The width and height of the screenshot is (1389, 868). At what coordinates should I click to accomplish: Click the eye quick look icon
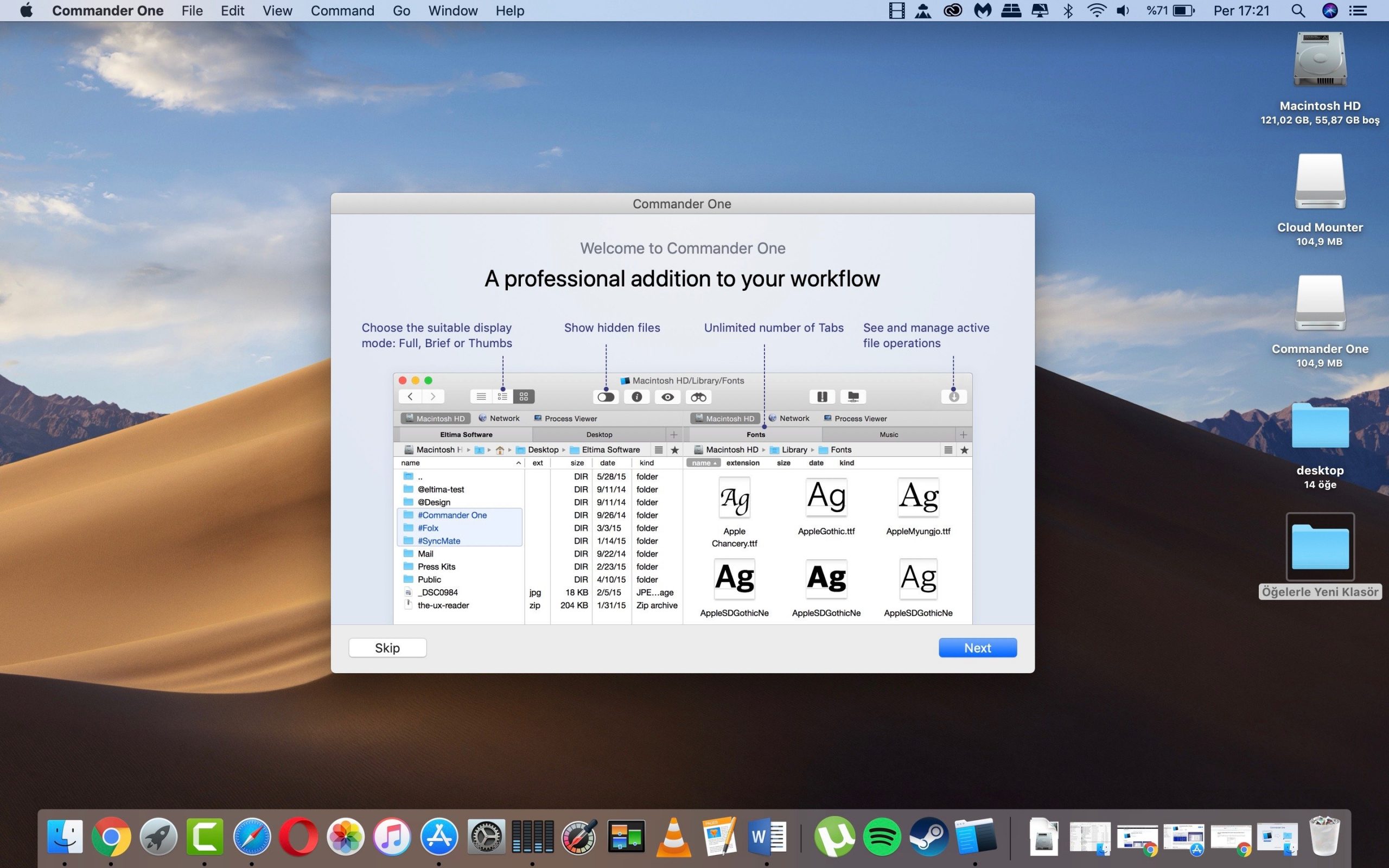tap(667, 397)
